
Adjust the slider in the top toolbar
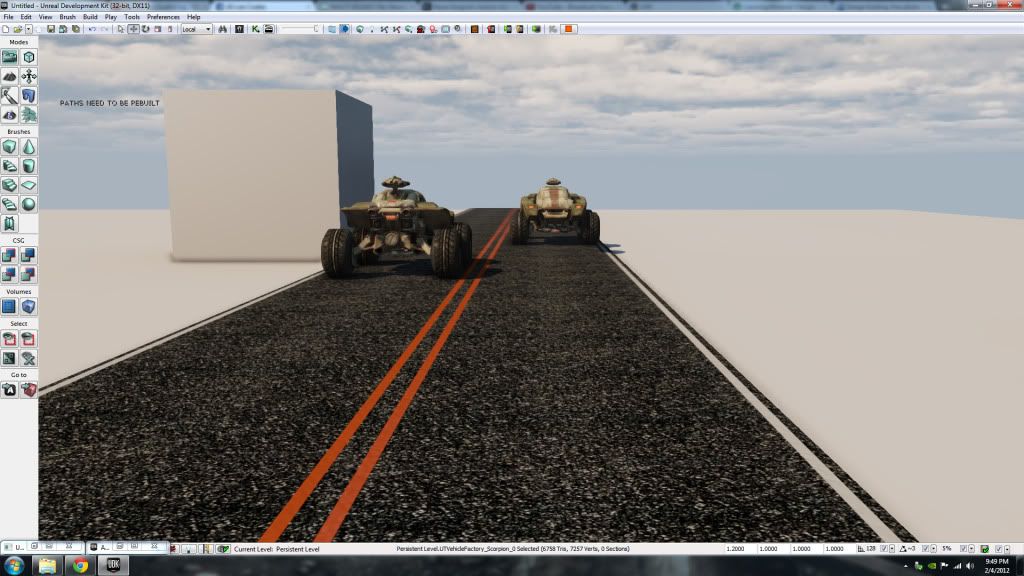coord(300,29)
